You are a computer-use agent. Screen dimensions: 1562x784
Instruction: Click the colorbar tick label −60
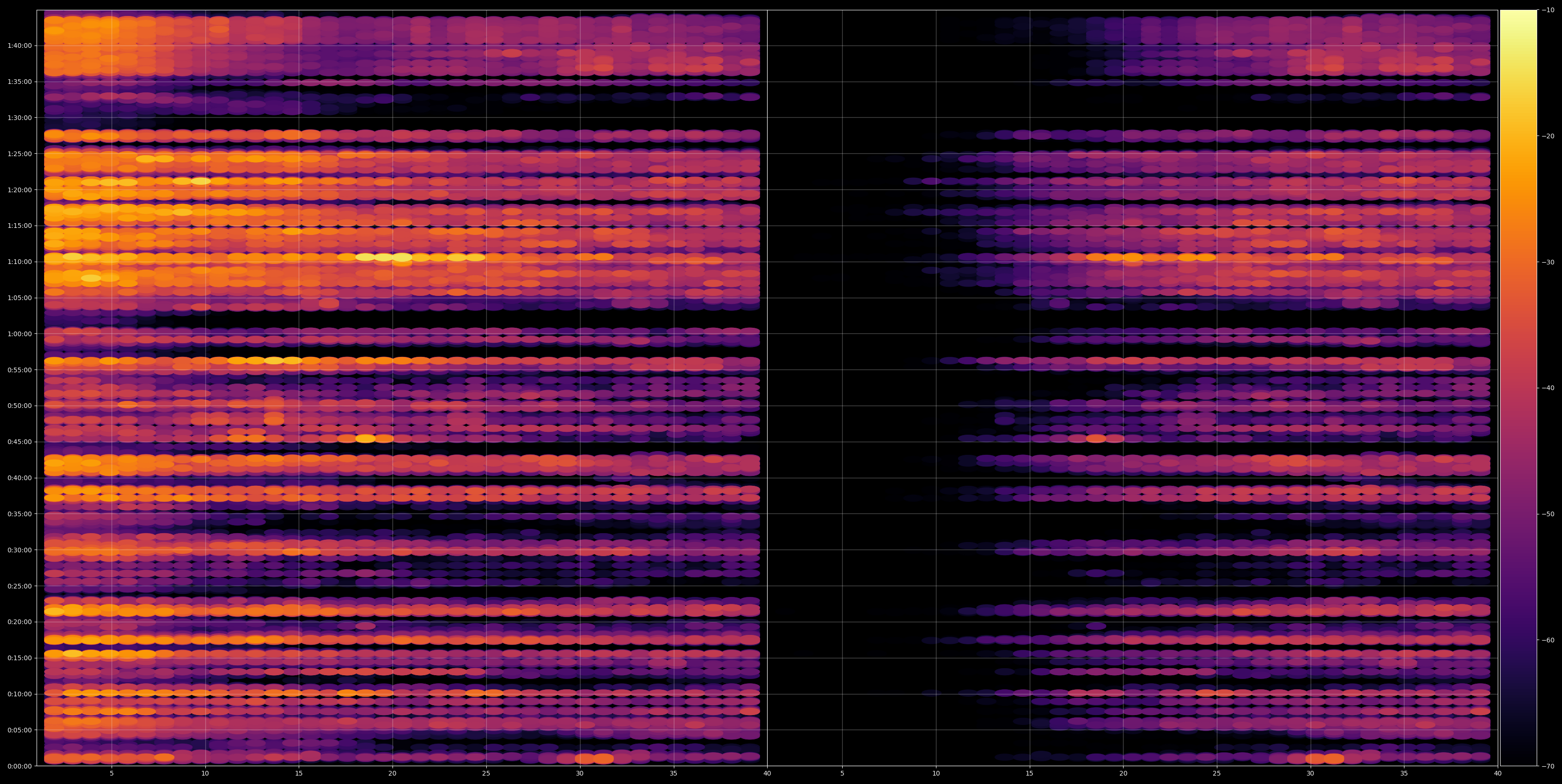(1548, 640)
